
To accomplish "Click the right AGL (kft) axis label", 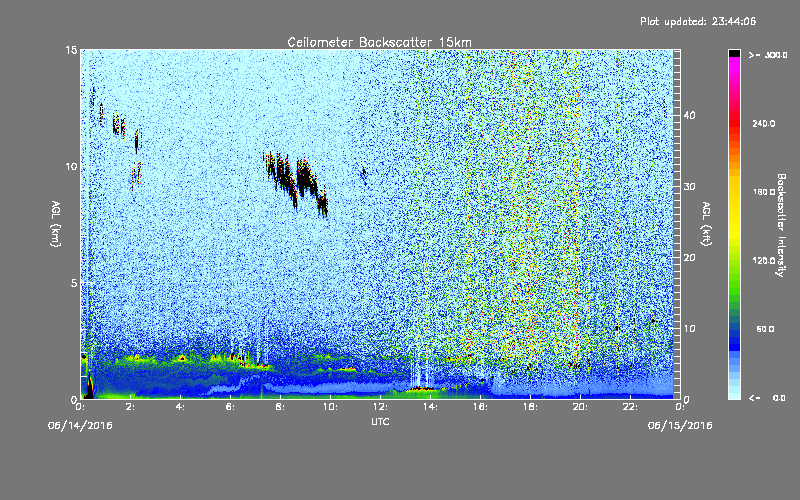I will 707,223.
